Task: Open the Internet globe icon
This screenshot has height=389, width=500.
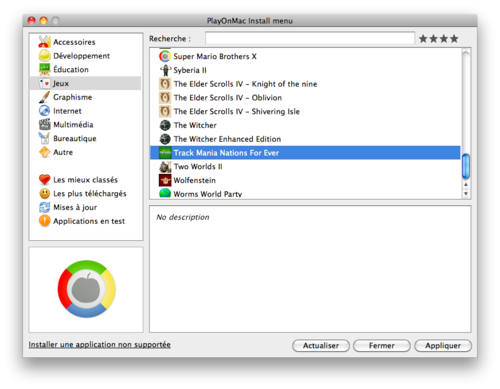Action: point(44,111)
